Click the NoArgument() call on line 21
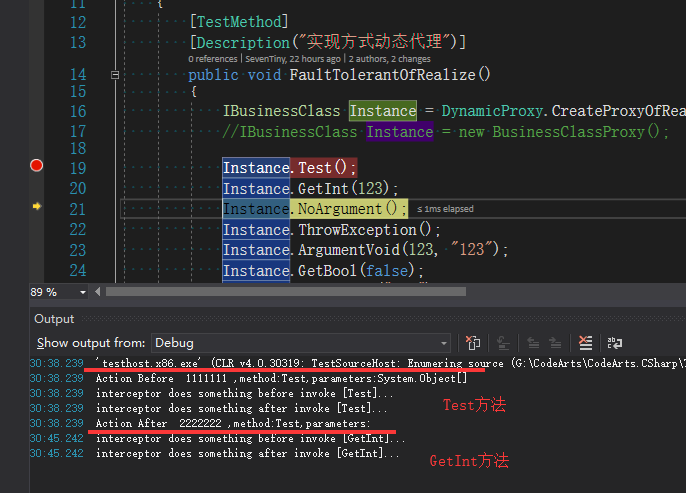The width and height of the screenshot is (686, 493). click(x=347, y=209)
